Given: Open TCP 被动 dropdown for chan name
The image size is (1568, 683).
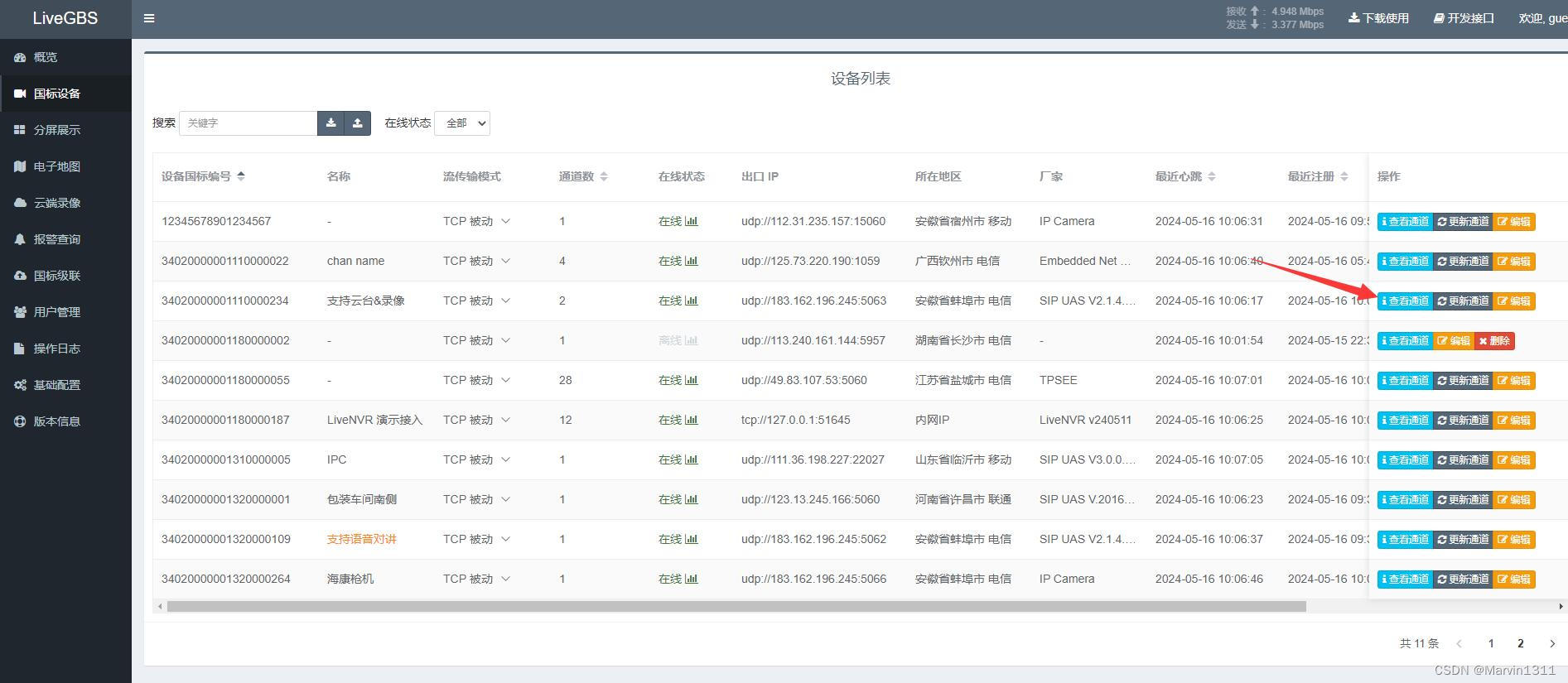Looking at the screenshot, I should pyautogui.click(x=476, y=261).
